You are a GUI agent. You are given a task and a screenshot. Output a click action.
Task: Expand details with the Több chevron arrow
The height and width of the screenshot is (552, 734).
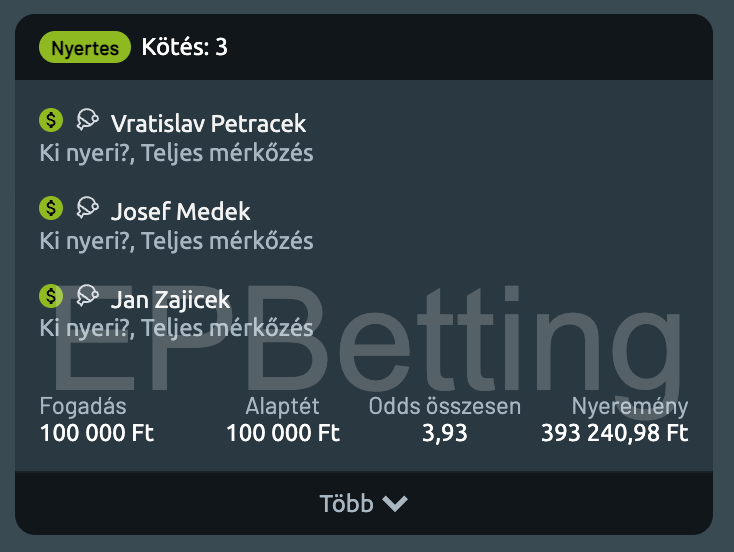[395, 504]
